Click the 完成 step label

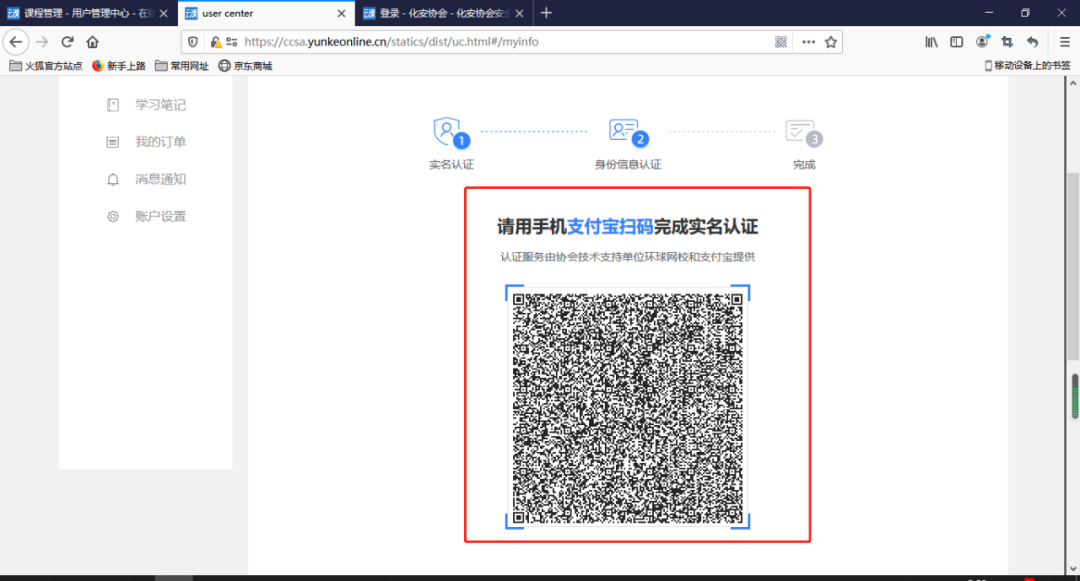pos(804,165)
